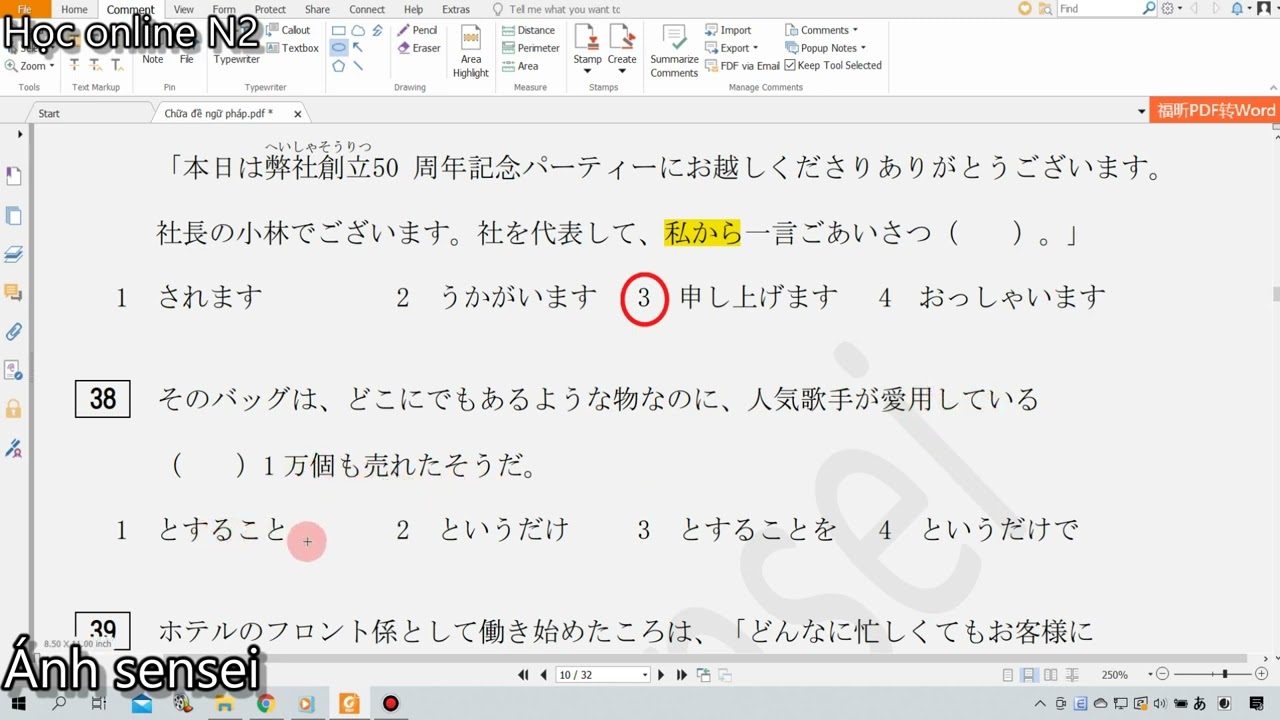Open the Comments dropdown in Manage Comments

(x=822, y=30)
